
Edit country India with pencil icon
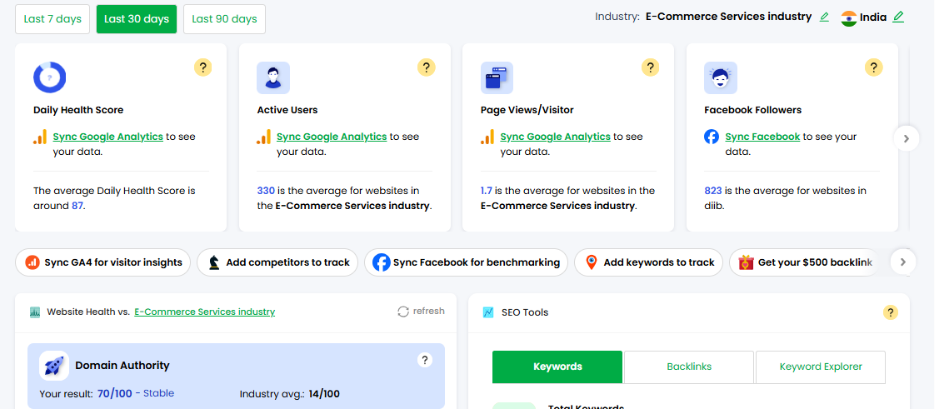(x=898, y=17)
